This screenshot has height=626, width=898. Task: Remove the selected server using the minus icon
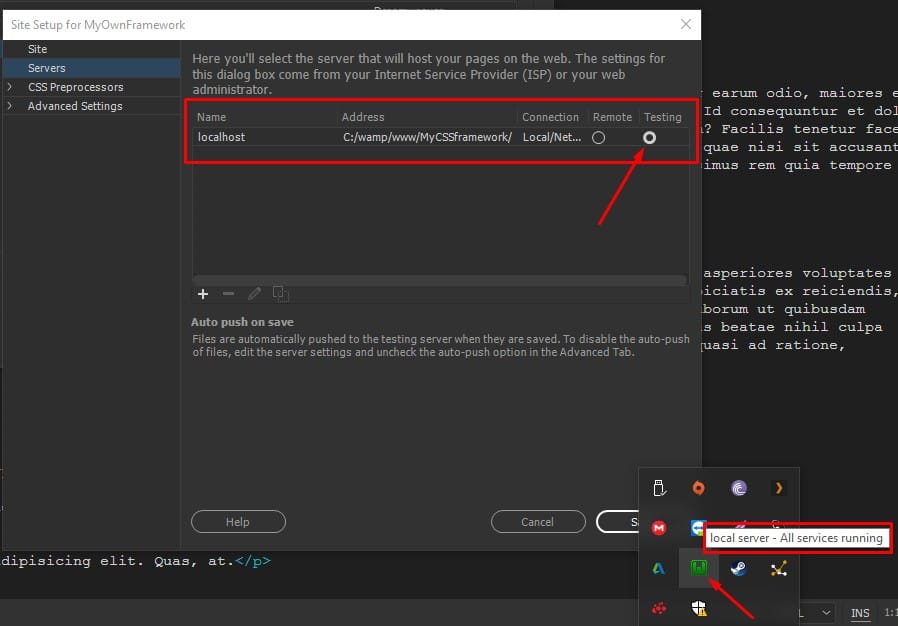pos(228,293)
